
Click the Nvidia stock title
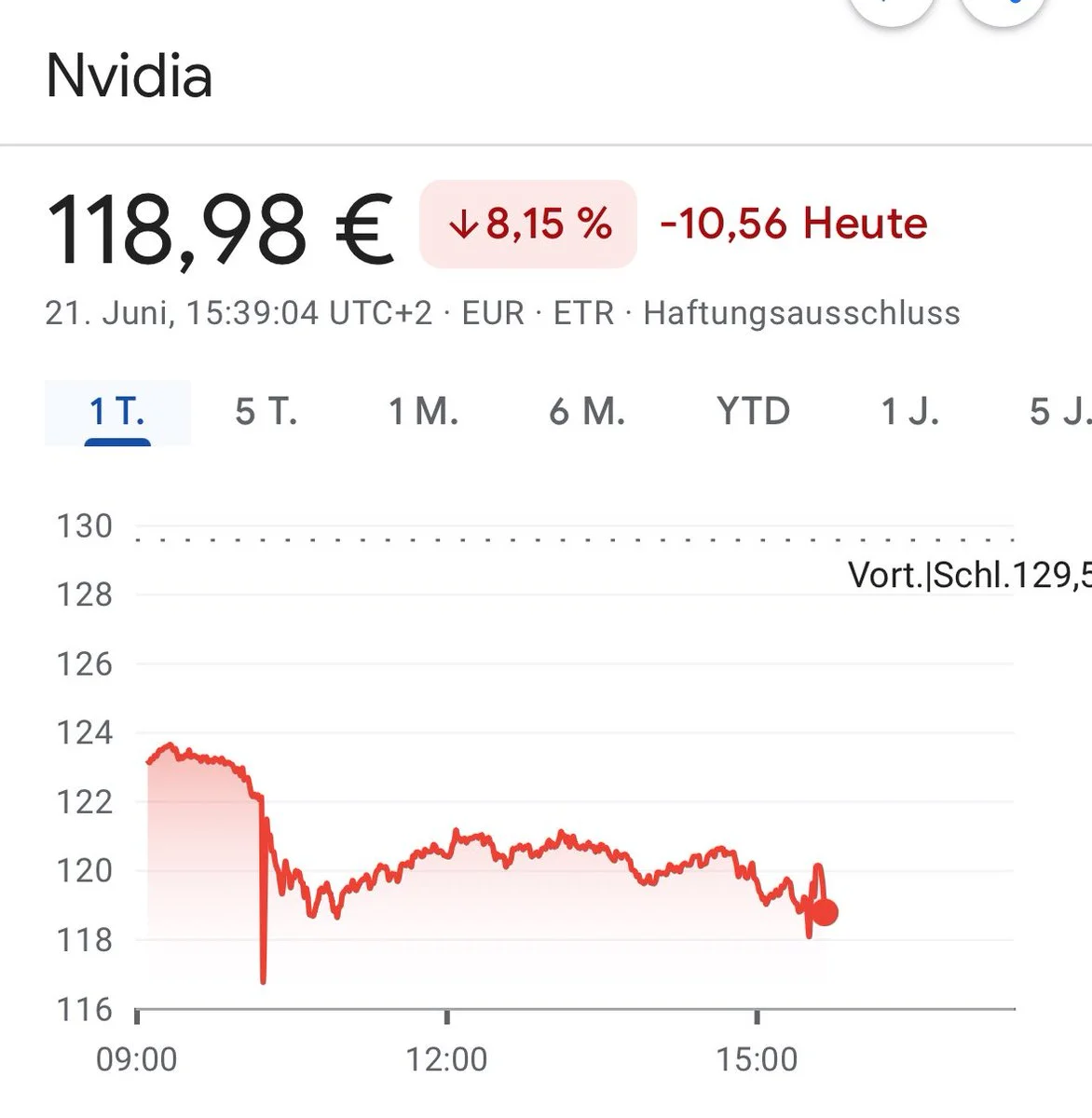tap(129, 75)
